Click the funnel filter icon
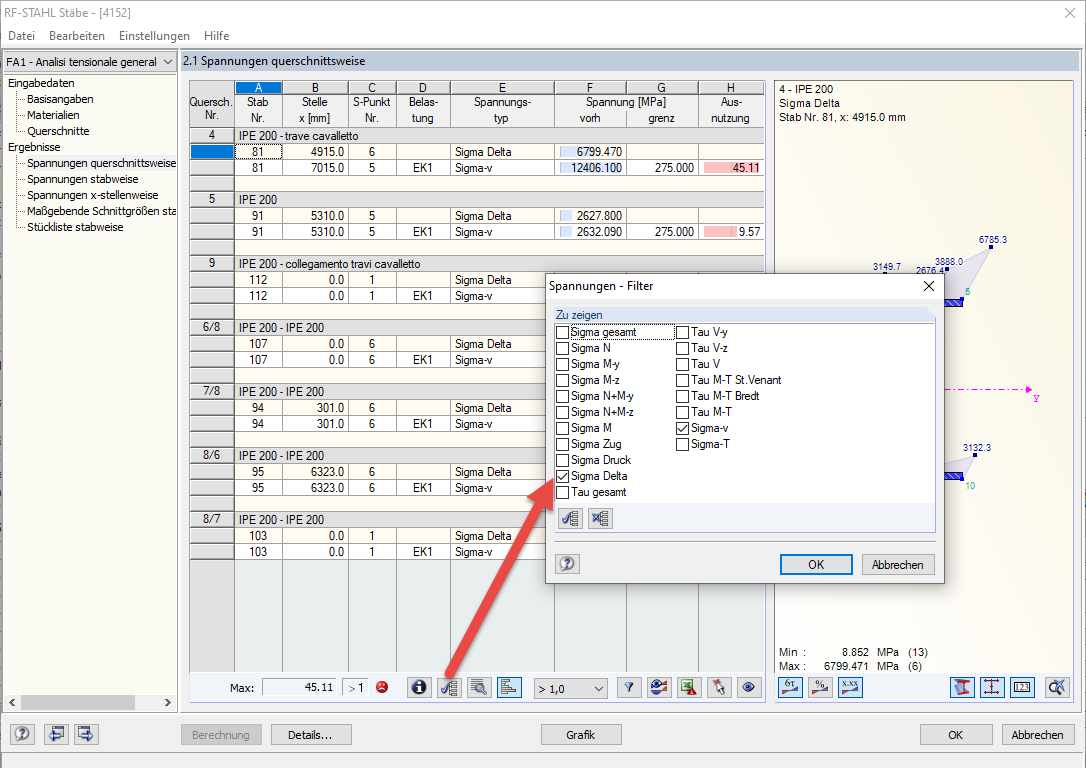Screen dimensions: 1086x768 pos(629,687)
